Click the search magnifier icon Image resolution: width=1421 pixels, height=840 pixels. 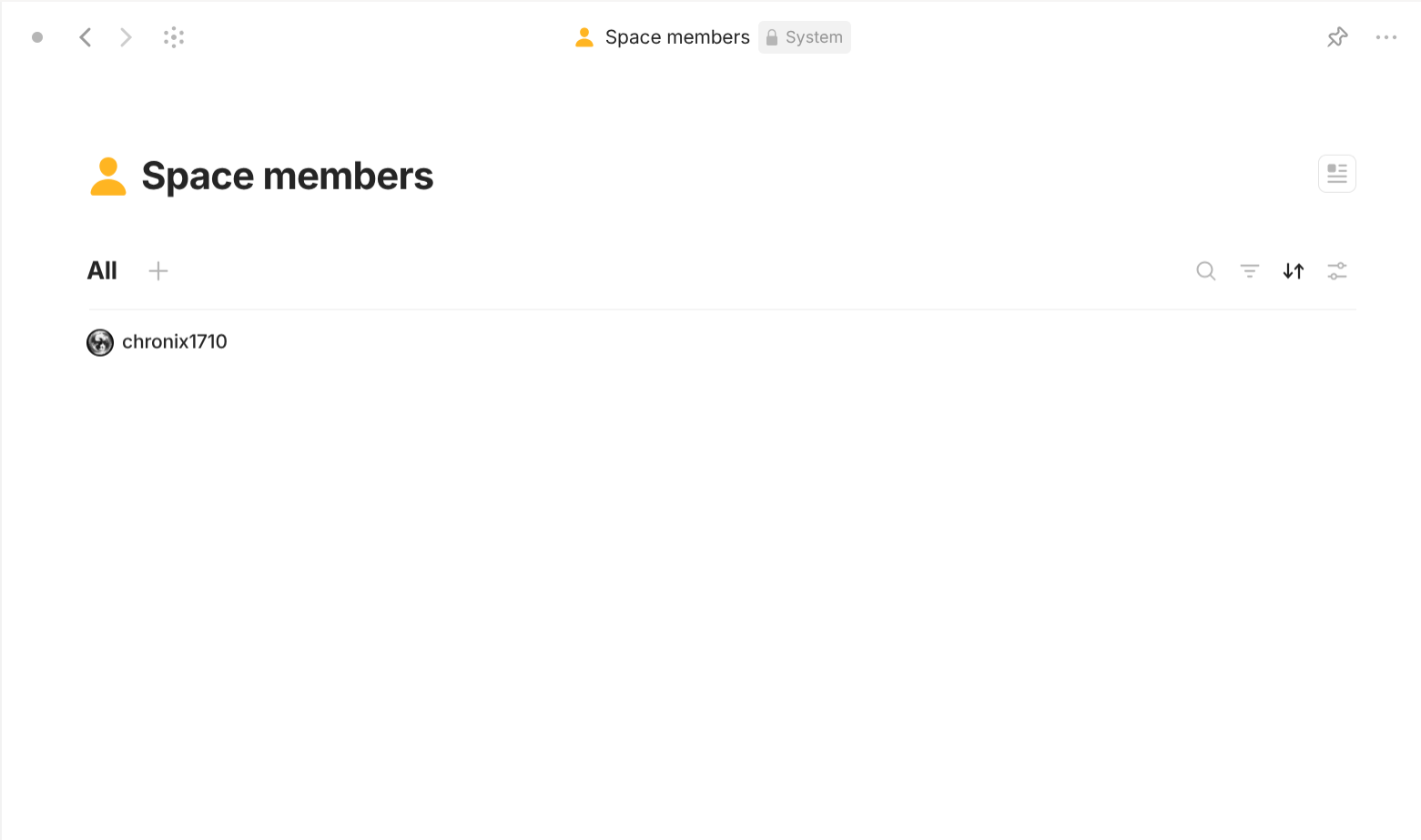(1205, 271)
